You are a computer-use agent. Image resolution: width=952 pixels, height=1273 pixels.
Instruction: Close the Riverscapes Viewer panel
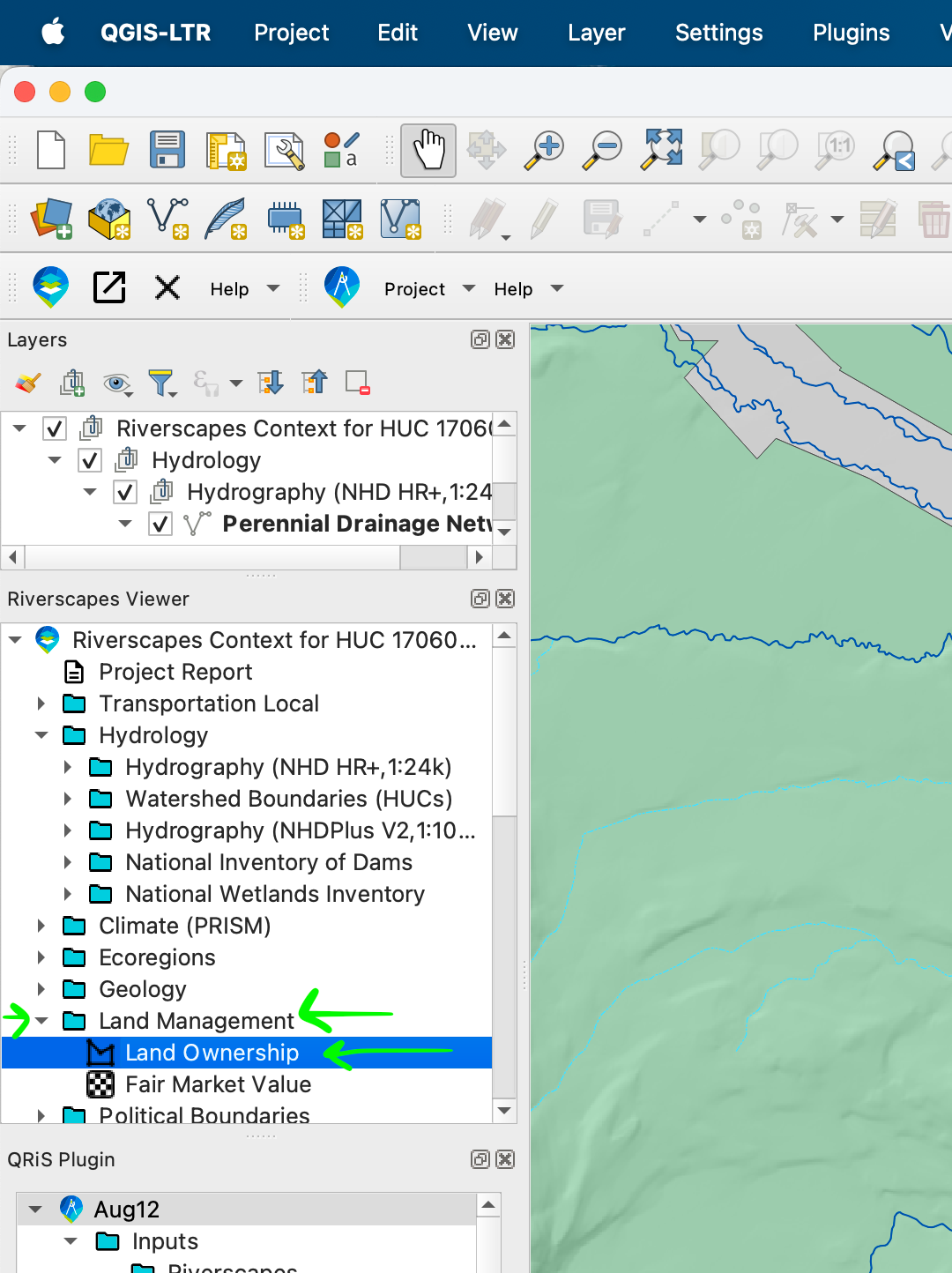pos(505,599)
